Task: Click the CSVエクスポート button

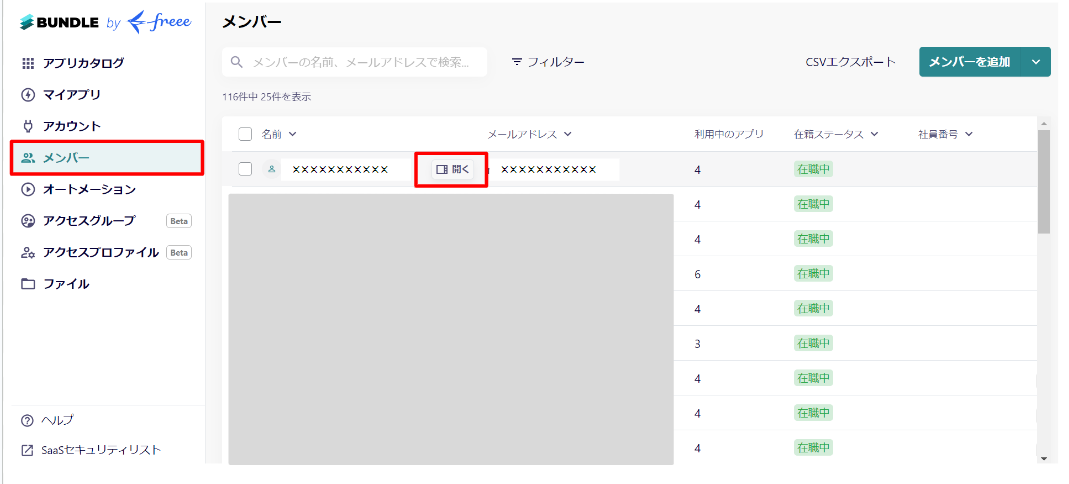Action: click(x=850, y=62)
